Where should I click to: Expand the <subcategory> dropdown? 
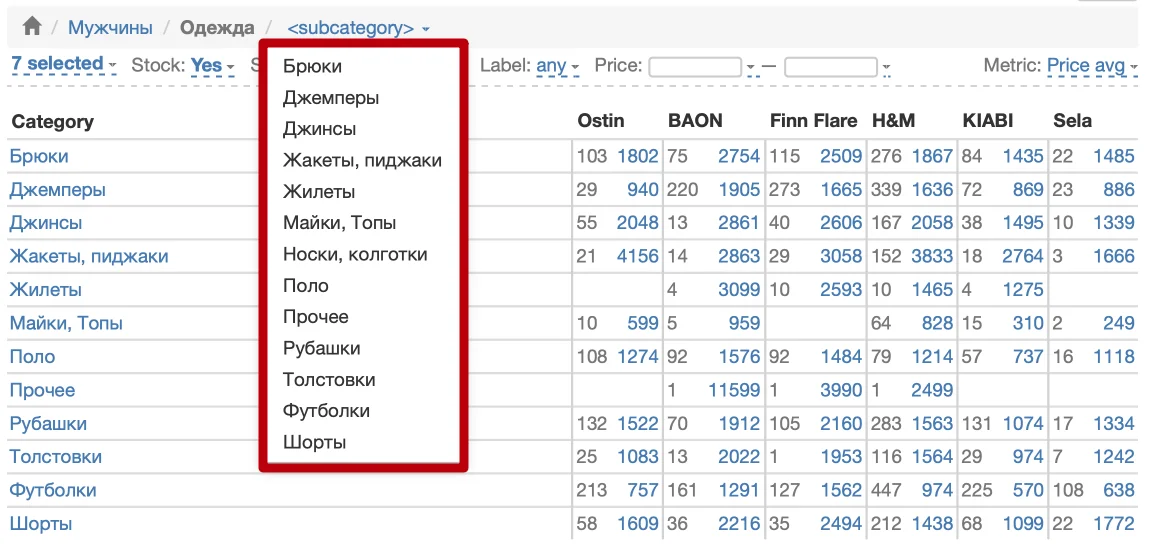click(x=357, y=28)
